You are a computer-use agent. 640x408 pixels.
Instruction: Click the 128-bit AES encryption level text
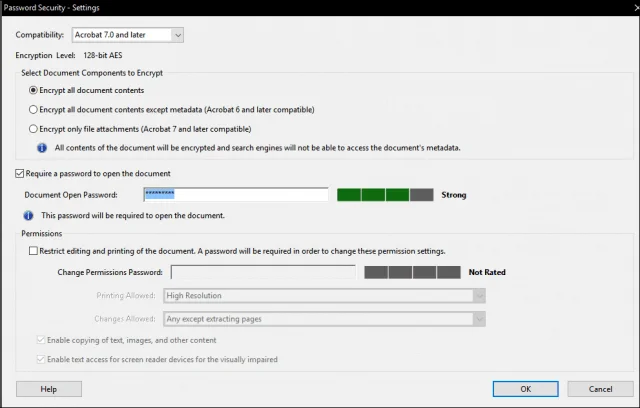point(103,55)
